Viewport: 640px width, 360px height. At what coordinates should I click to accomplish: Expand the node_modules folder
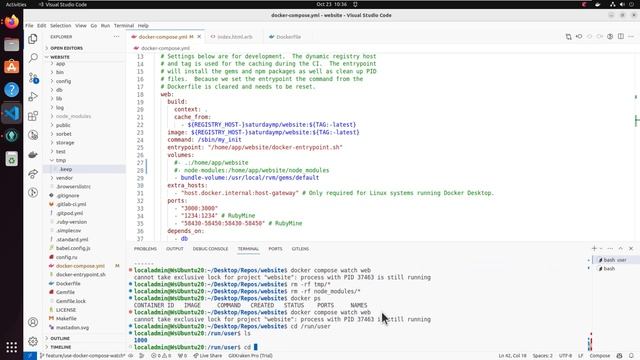(73, 116)
